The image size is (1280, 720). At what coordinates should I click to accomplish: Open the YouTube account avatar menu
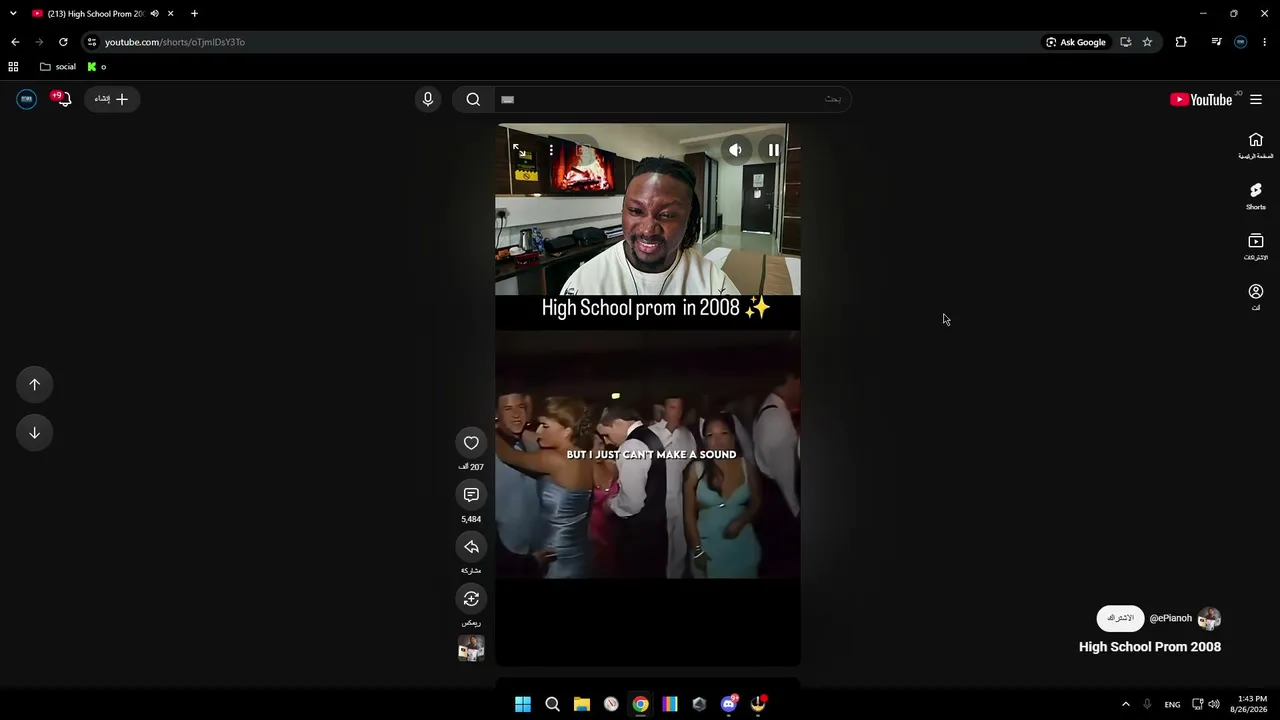click(x=27, y=99)
